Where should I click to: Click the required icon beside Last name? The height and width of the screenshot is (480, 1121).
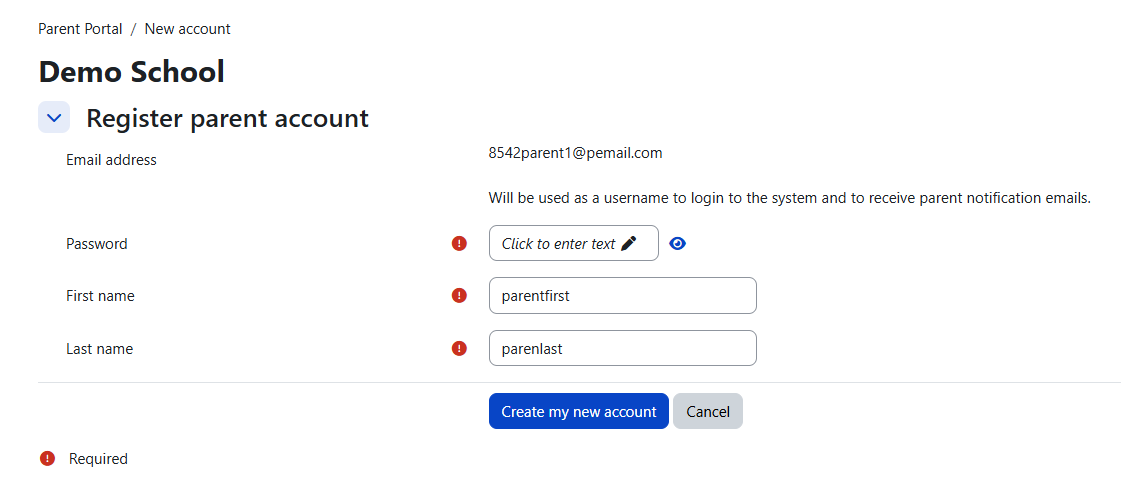tap(459, 348)
